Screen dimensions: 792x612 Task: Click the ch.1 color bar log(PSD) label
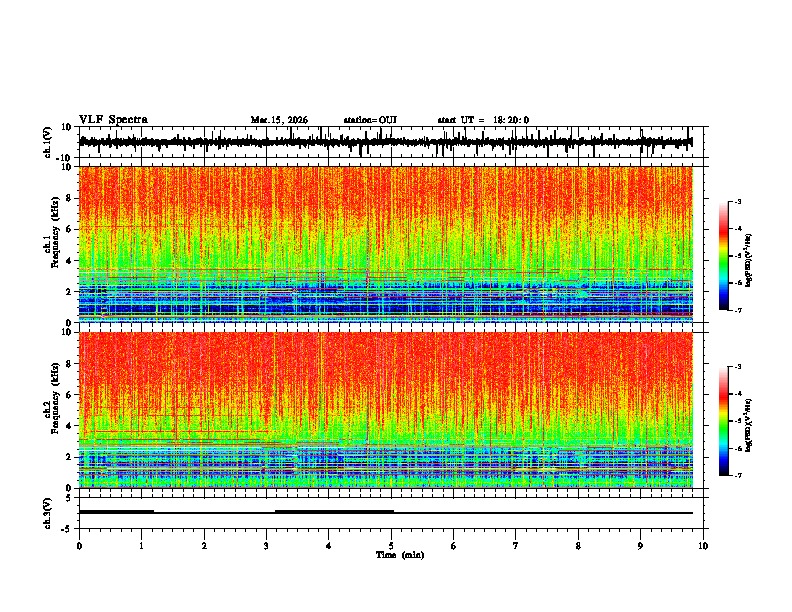coord(749,261)
